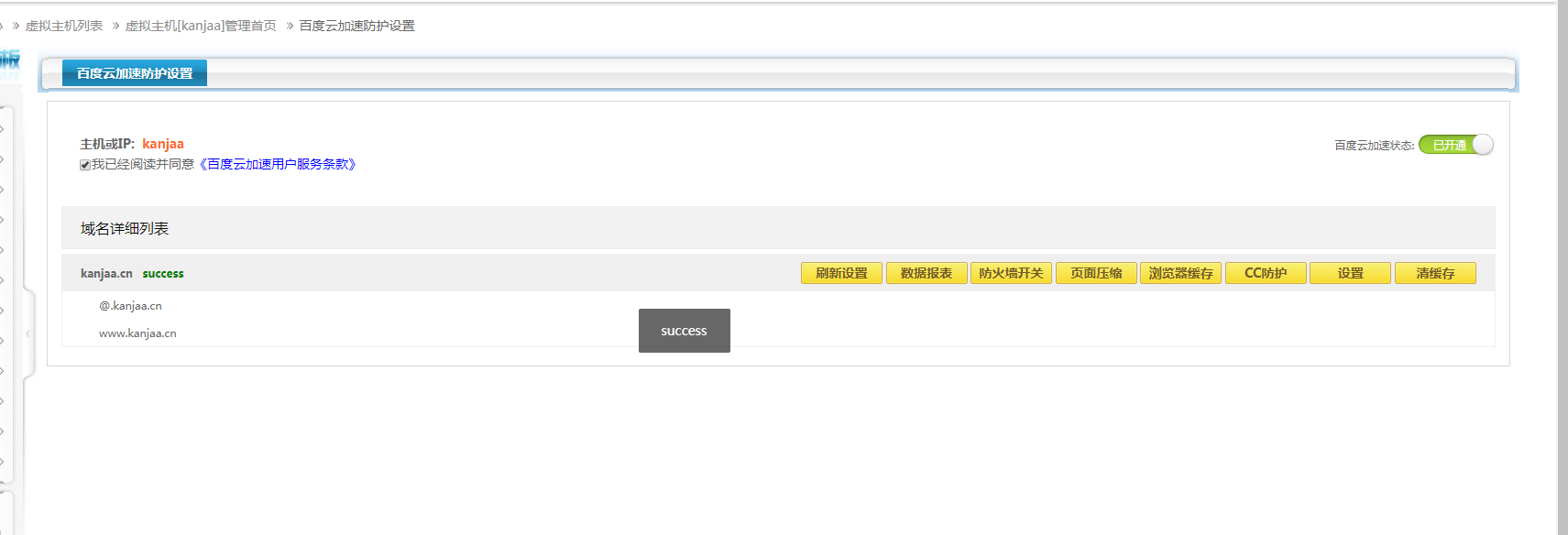Click the 刷新设置 button
Viewport: 1568px width, 535px height.
click(841, 273)
